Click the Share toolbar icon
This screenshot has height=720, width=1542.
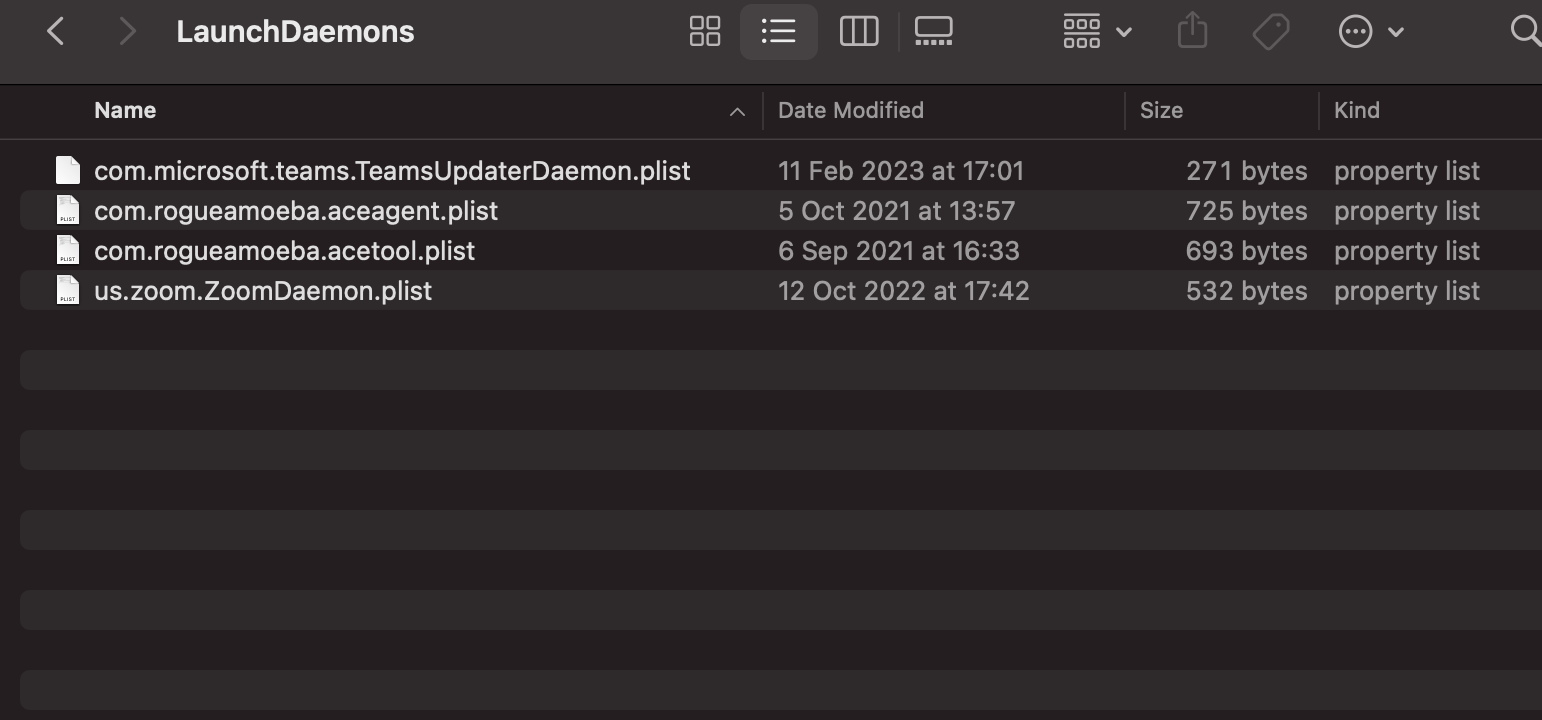(1192, 32)
